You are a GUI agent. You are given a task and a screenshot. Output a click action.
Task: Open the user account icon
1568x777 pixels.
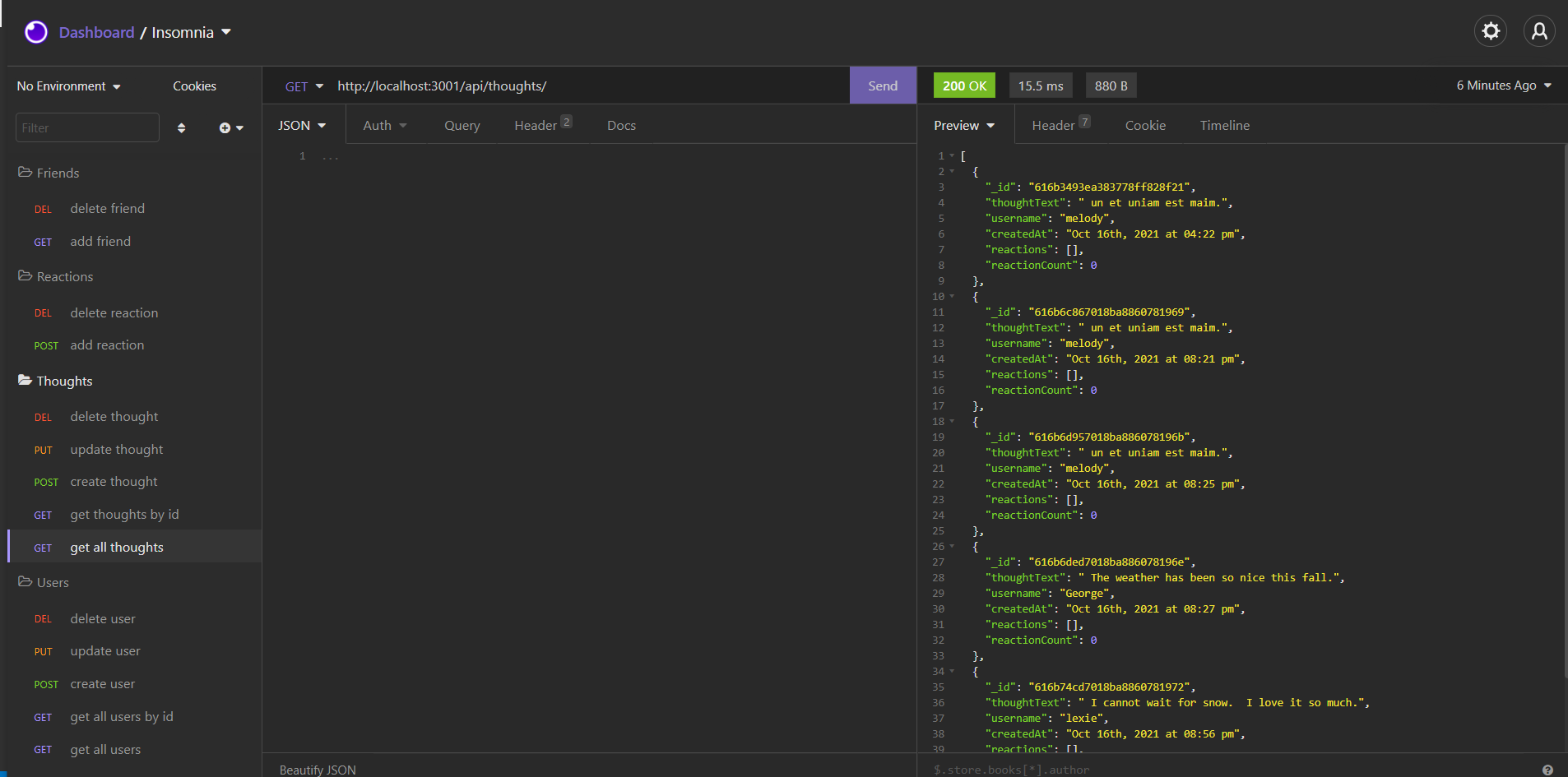(x=1539, y=31)
